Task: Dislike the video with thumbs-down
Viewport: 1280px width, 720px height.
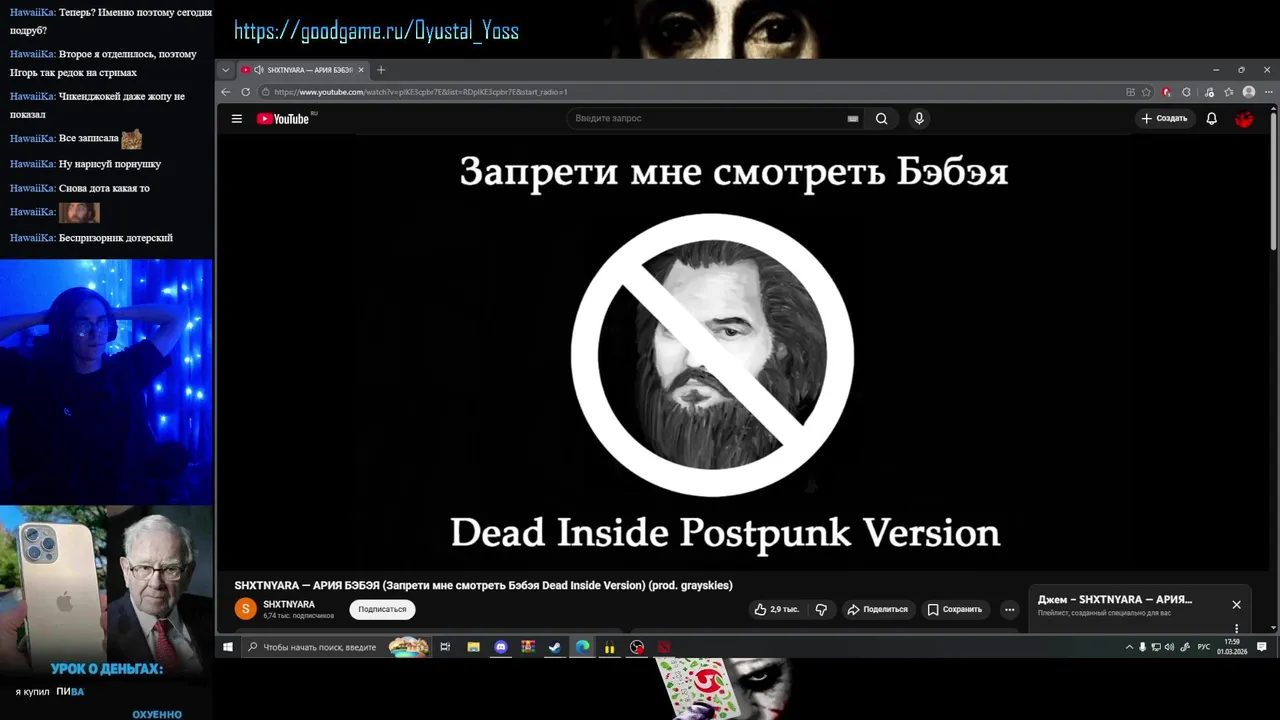Action: [x=821, y=609]
